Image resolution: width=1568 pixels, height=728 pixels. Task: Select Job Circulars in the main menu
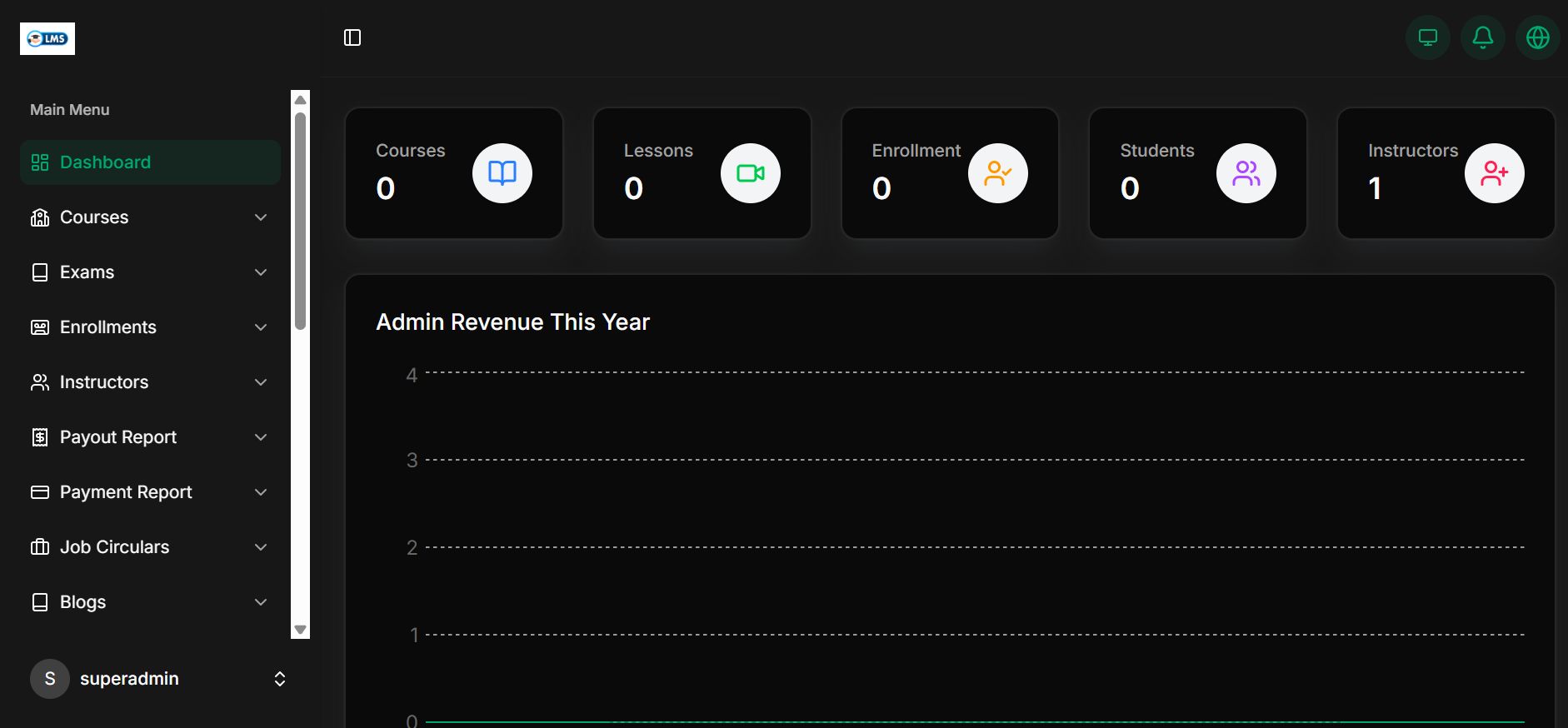[150, 547]
